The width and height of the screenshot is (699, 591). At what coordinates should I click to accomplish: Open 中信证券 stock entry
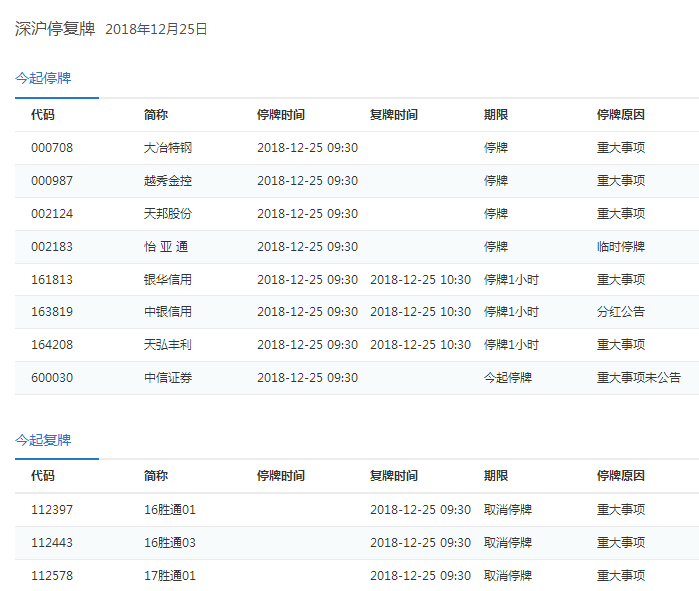[x=168, y=378]
